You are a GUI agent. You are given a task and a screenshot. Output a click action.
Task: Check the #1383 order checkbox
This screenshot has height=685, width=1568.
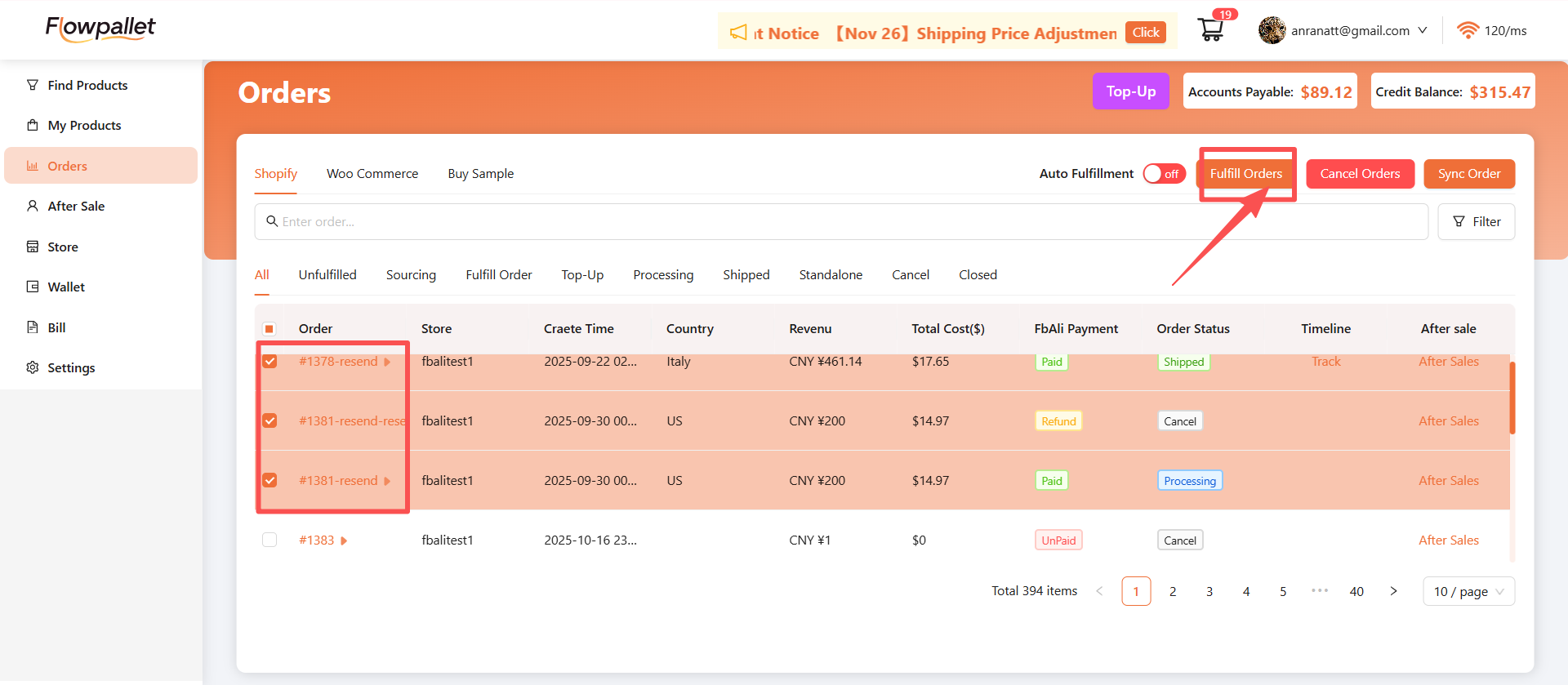[269, 540]
